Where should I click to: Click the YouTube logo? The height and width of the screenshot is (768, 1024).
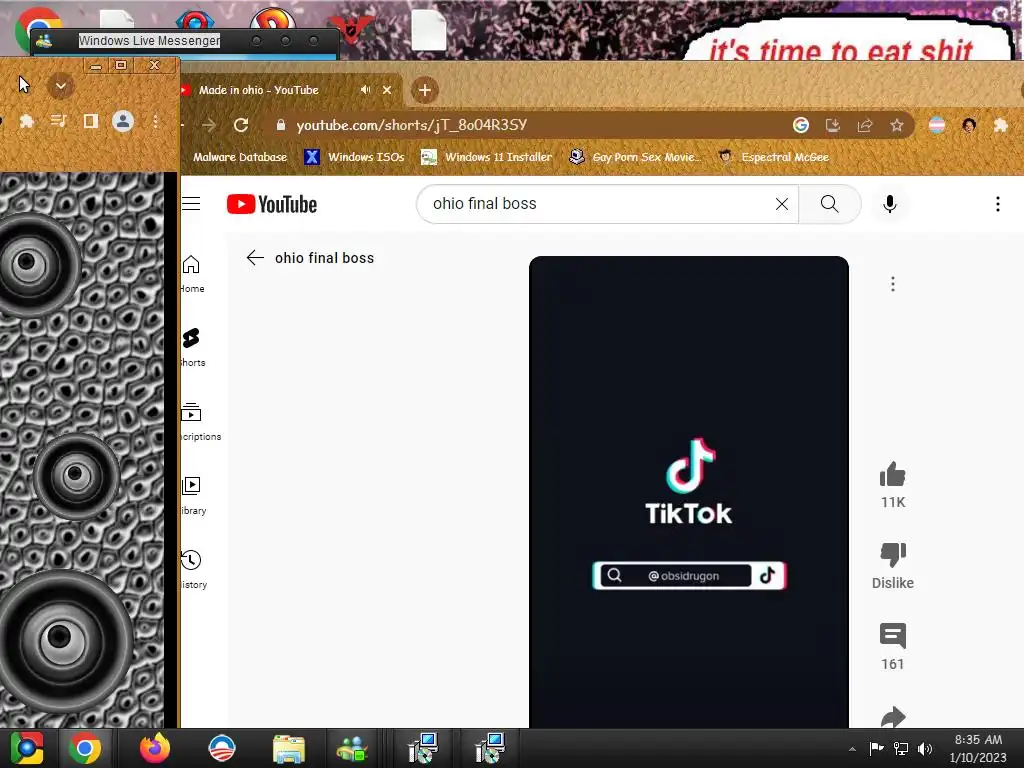[x=272, y=204]
